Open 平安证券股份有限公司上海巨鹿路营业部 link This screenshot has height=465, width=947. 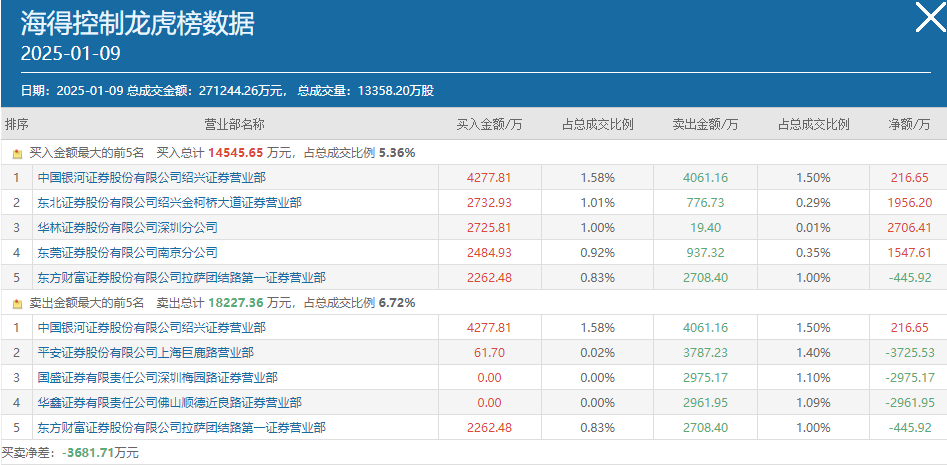point(145,353)
